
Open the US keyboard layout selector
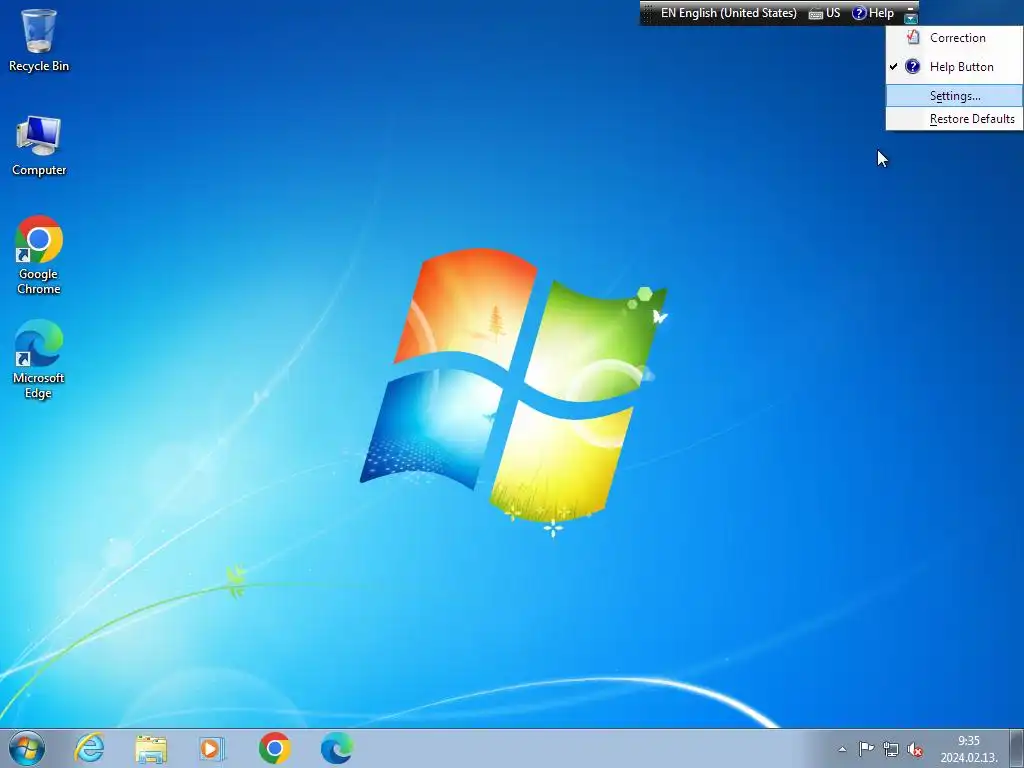tap(825, 13)
